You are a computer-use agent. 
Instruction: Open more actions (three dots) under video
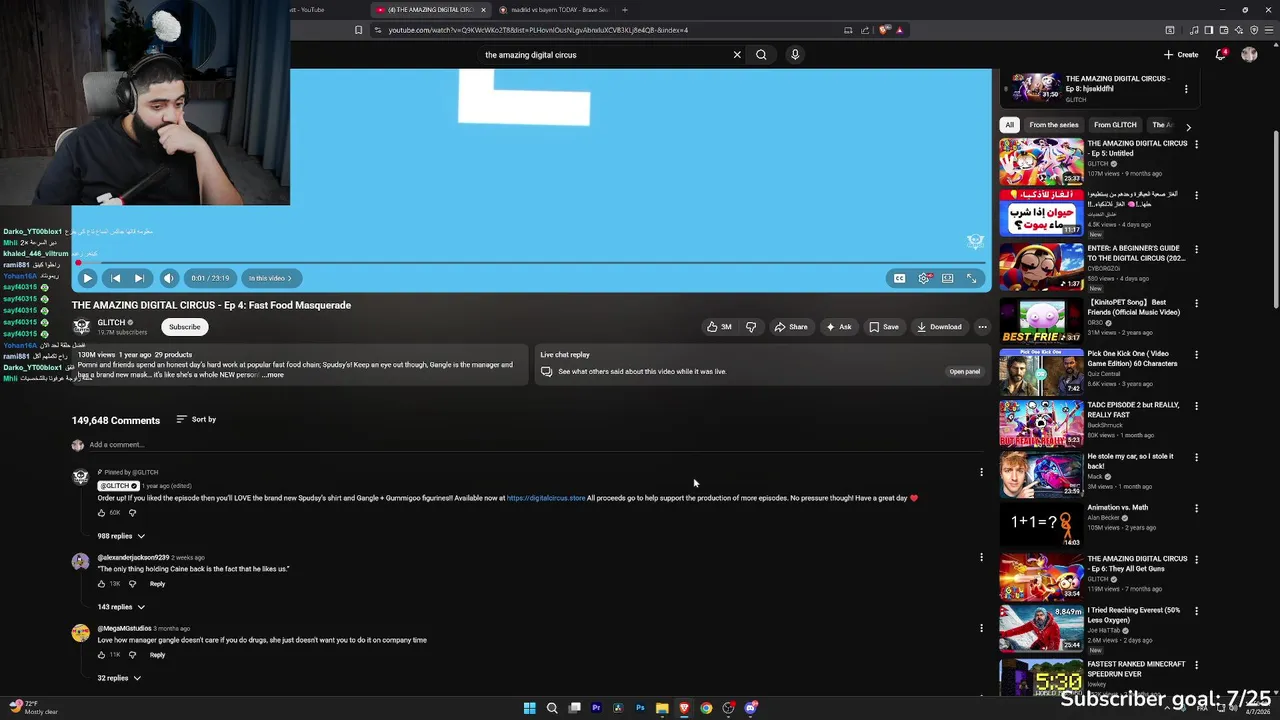tap(982, 327)
